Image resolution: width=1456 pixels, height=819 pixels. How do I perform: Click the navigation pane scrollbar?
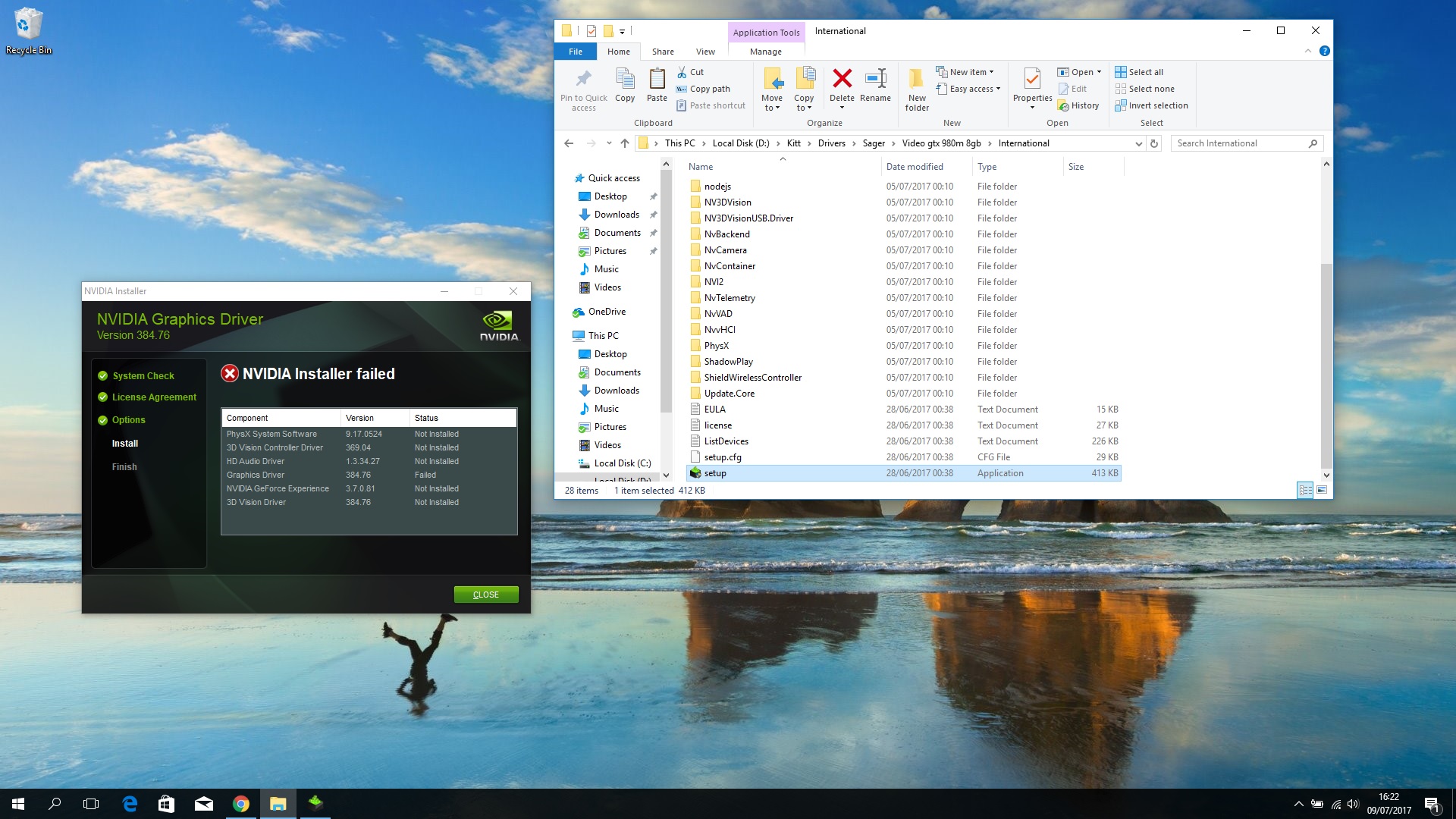pyautogui.click(x=666, y=292)
